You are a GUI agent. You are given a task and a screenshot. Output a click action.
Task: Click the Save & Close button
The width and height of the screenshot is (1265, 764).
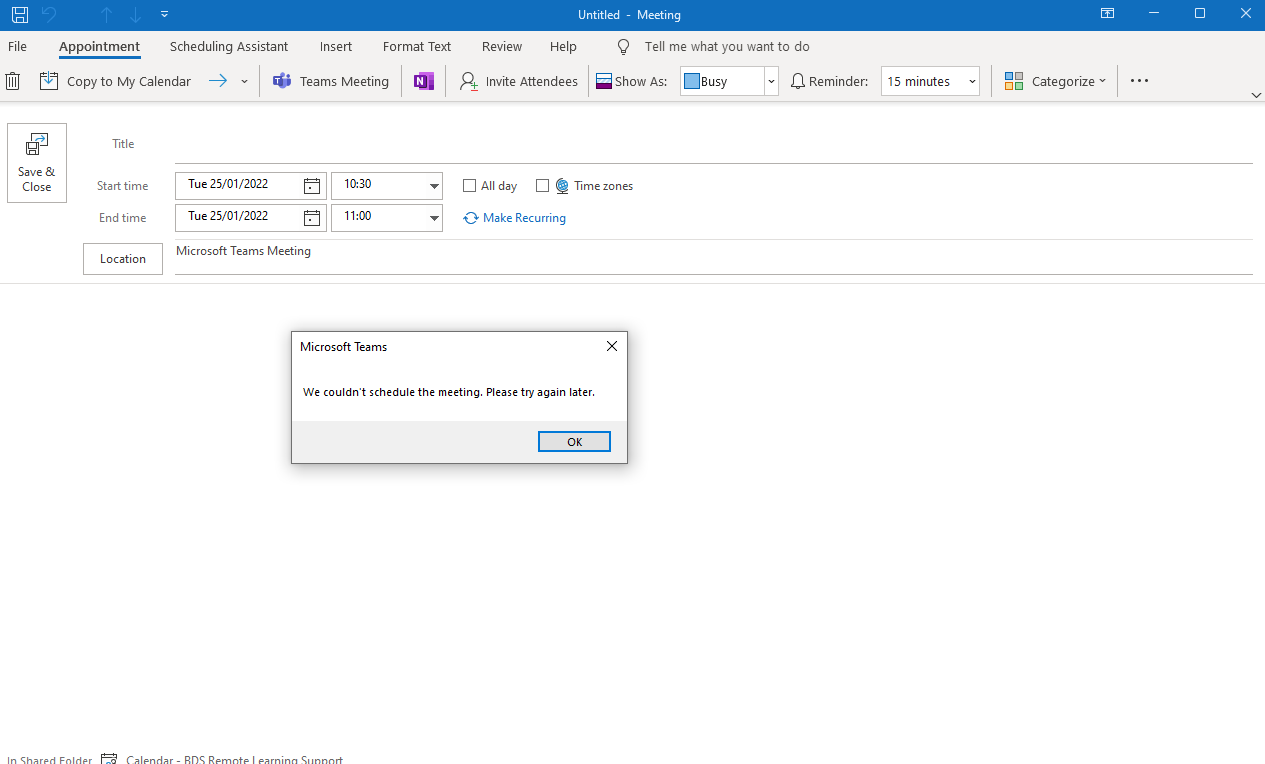37,163
